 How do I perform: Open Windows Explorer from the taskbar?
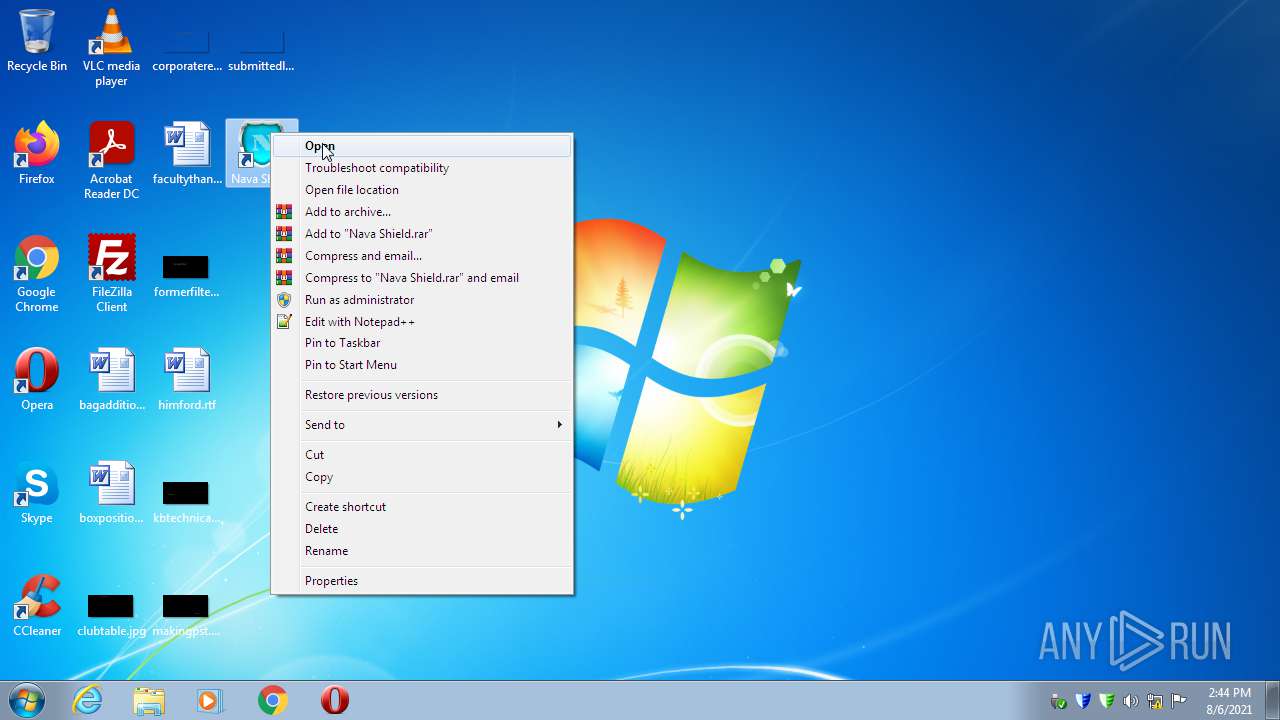coord(149,700)
